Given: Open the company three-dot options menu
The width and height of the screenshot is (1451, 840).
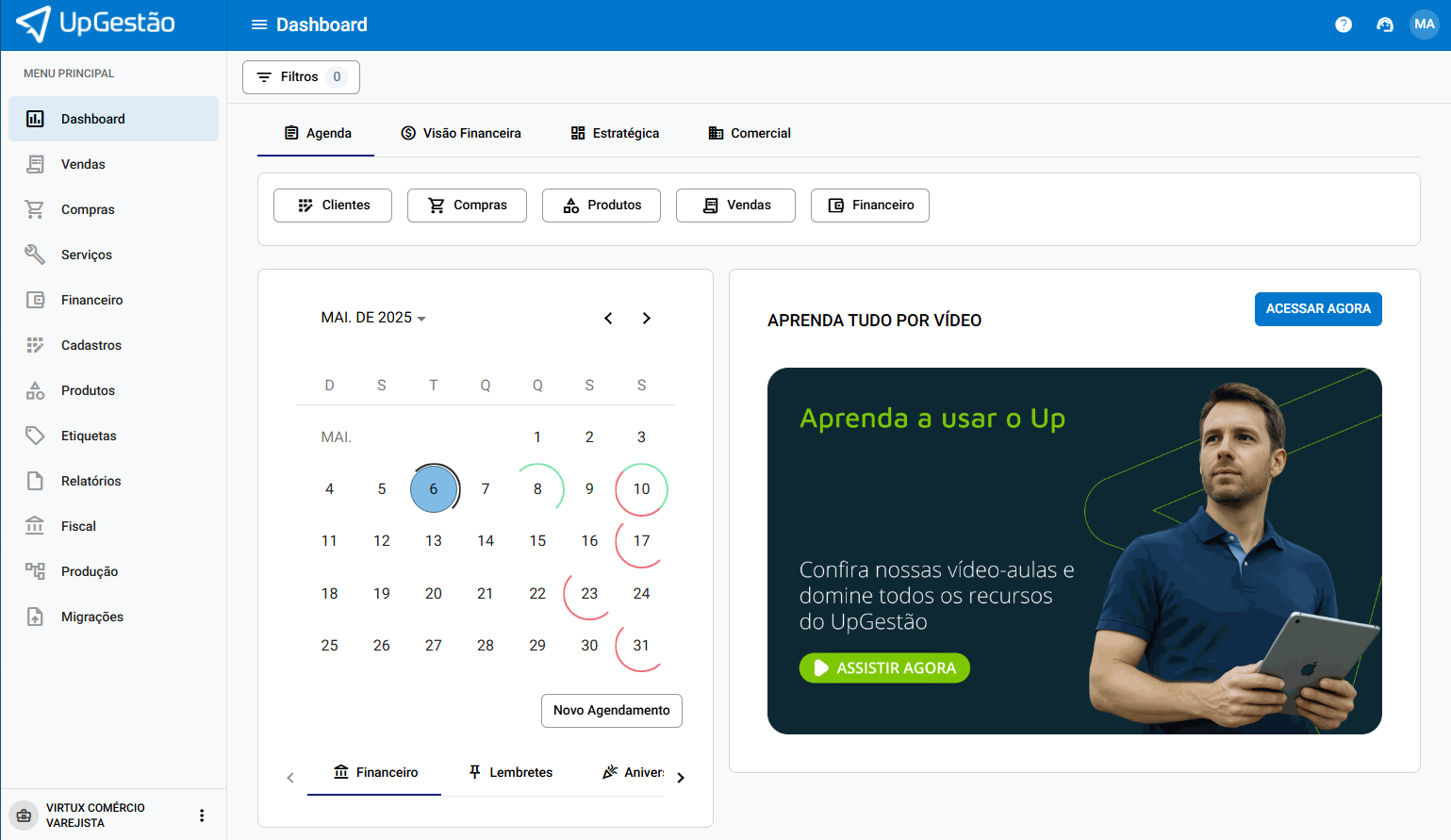Looking at the screenshot, I should pyautogui.click(x=202, y=815).
